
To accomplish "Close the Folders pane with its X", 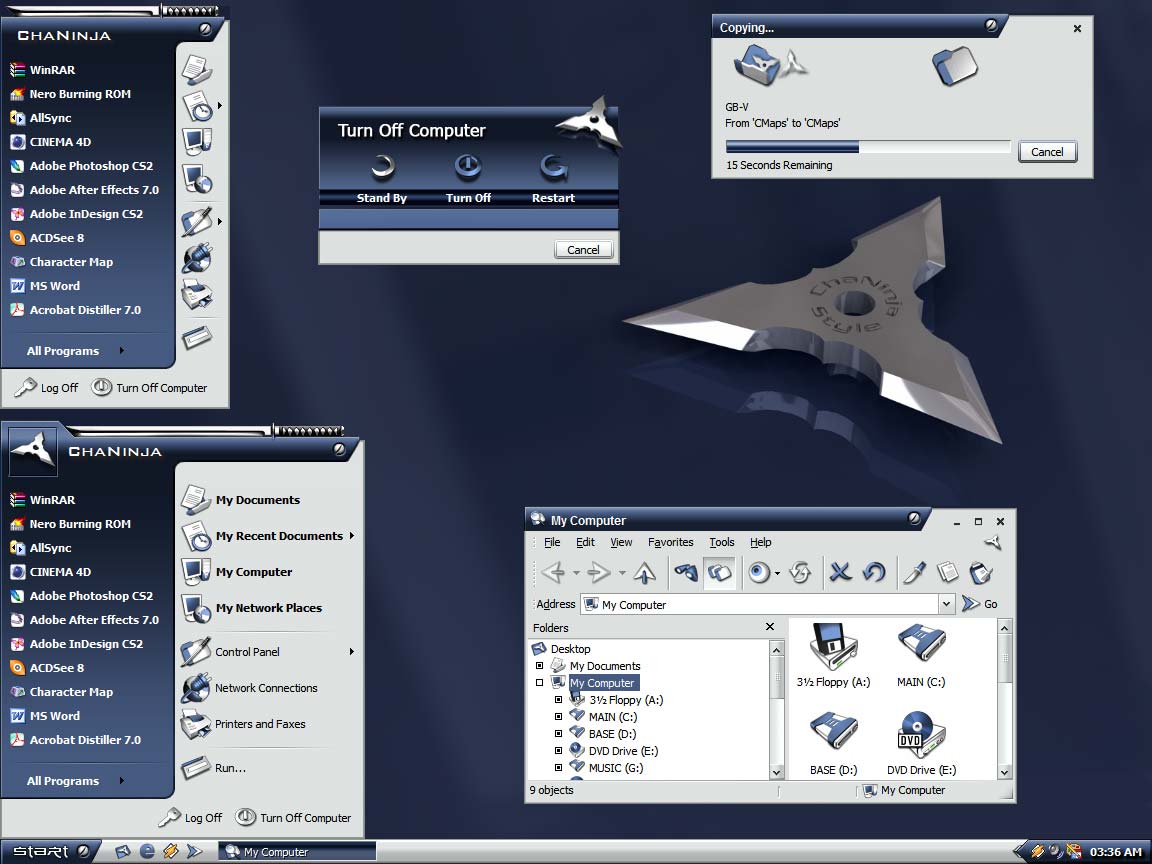I will pyautogui.click(x=769, y=627).
